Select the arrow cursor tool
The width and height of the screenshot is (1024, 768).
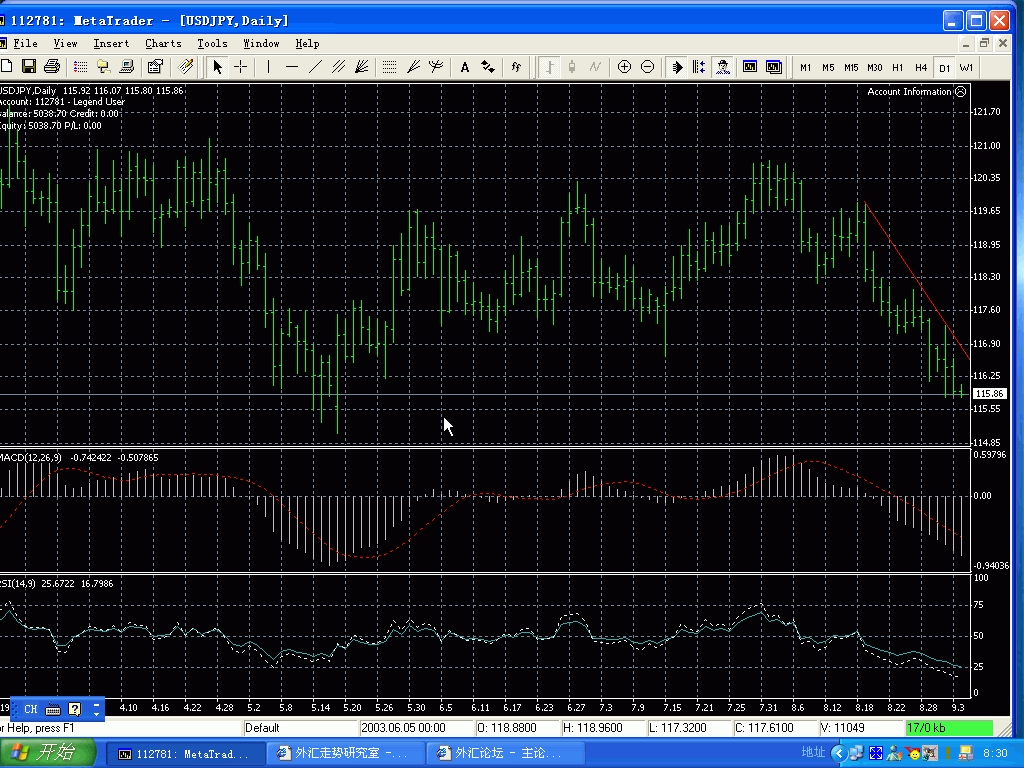[x=217, y=67]
